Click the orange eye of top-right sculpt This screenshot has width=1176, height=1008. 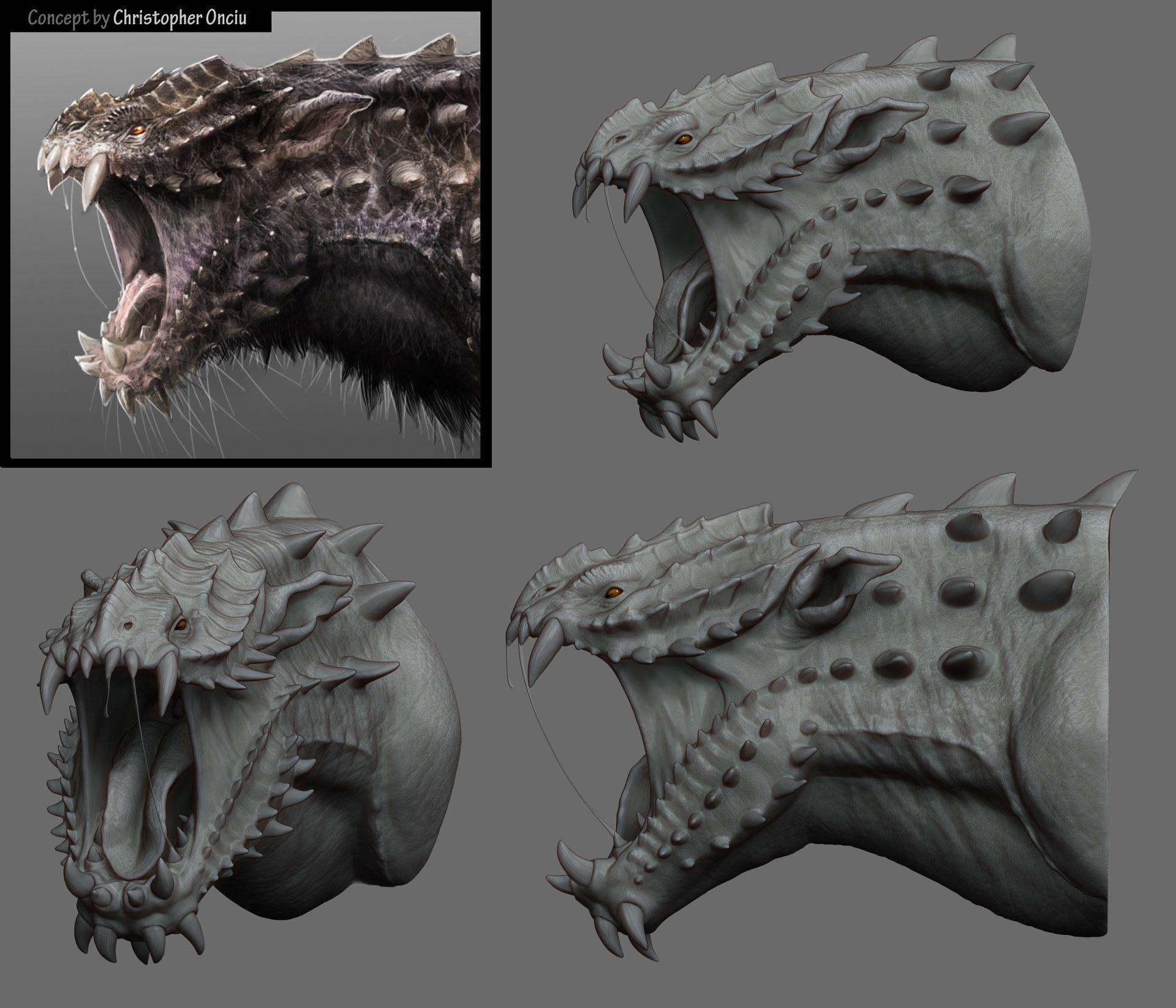684,140
